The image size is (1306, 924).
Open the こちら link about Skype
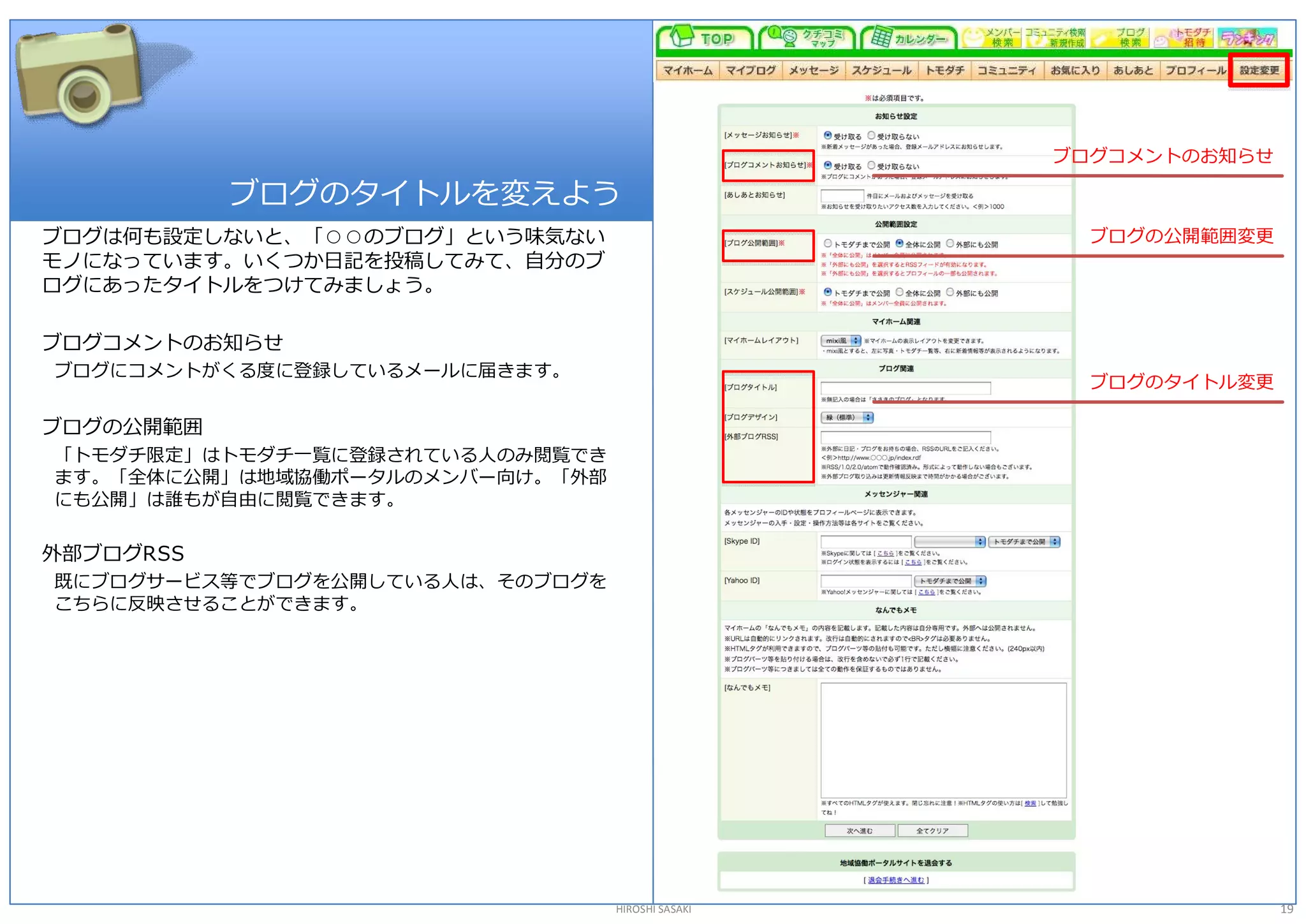tap(885, 554)
